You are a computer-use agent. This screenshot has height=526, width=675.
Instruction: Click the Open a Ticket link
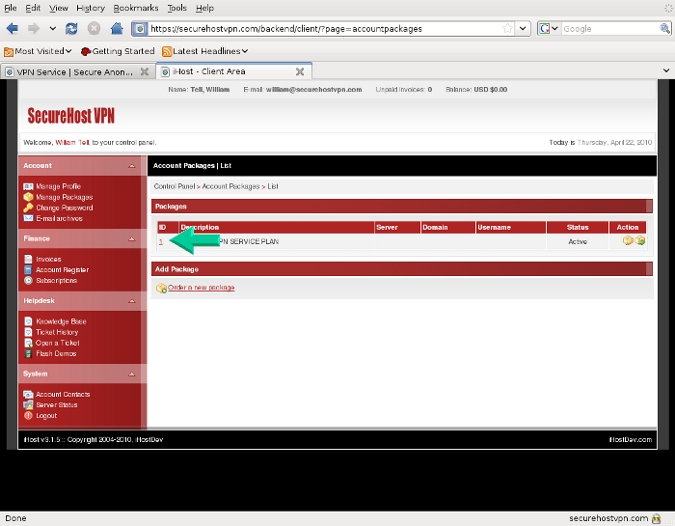[57, 343]
